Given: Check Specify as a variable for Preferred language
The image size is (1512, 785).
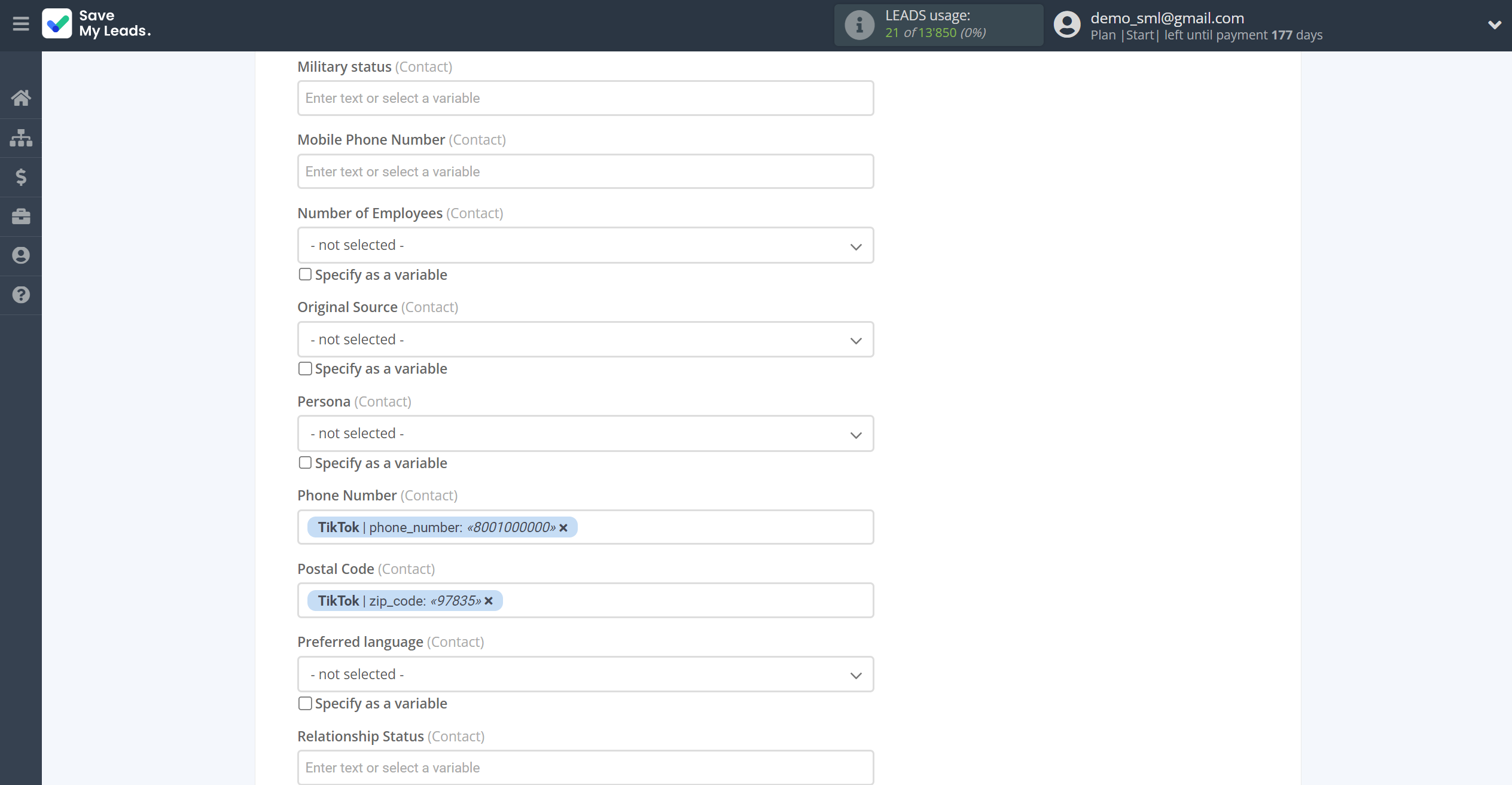Looking at the screenshot, I should [305, 703].
